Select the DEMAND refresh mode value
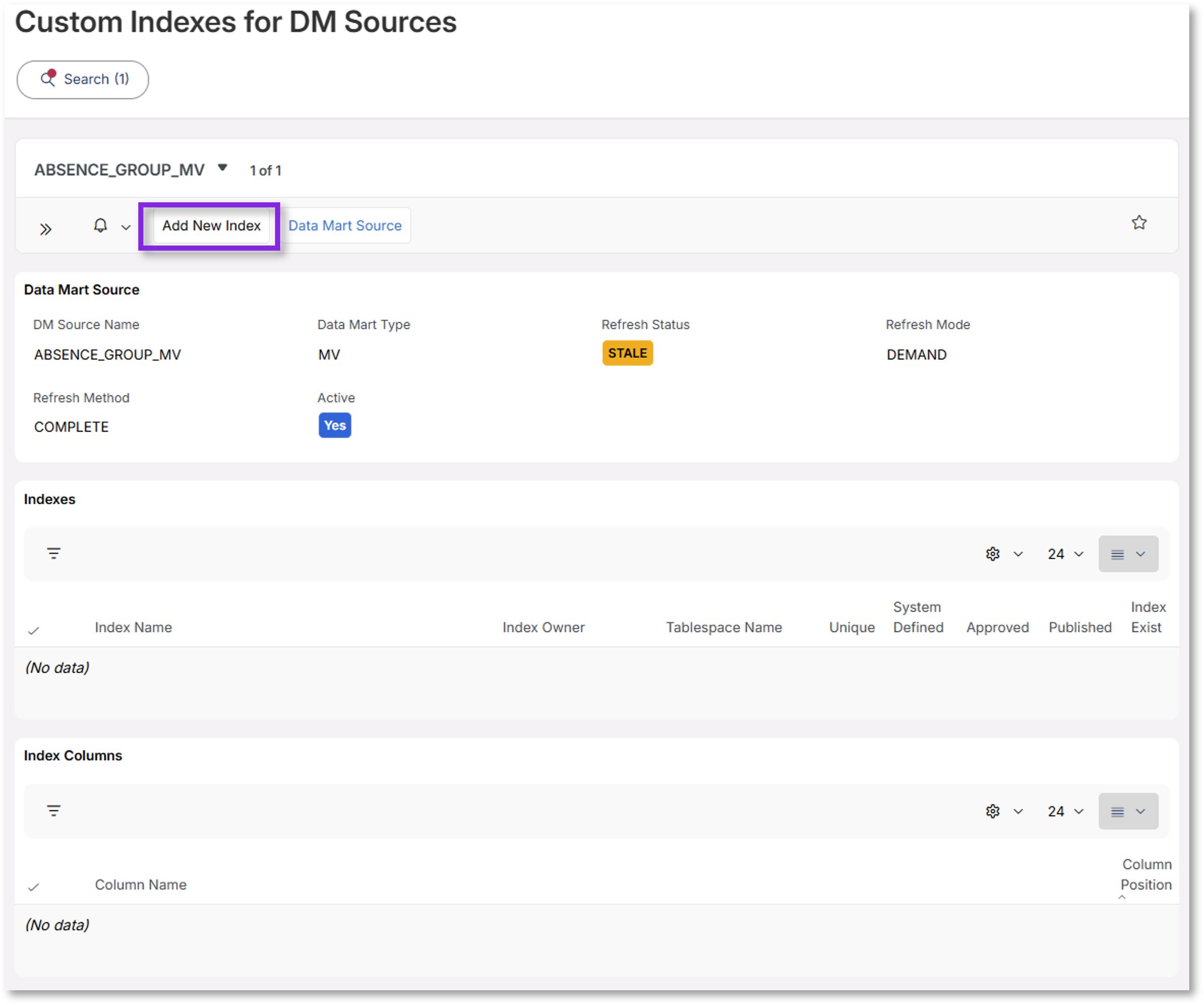The image size is (1204, 1005). tap(916, 355)
